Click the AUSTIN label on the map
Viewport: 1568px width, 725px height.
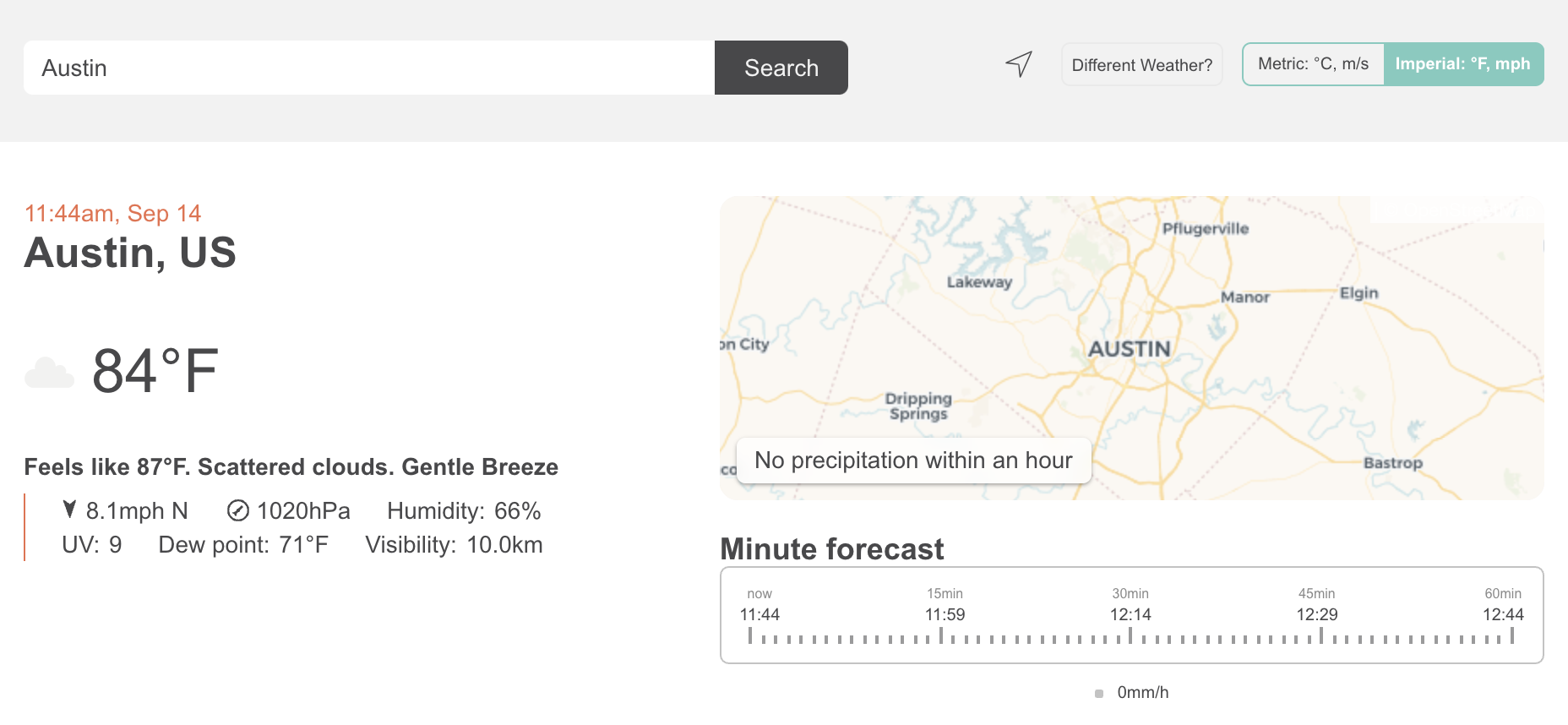(x=1129, y=349)
